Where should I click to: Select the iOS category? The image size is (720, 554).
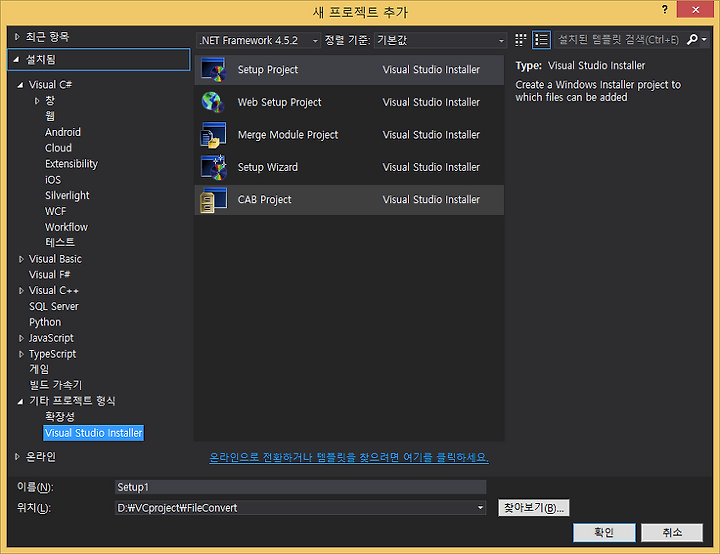pyautogui.click(x=53, y=180)
